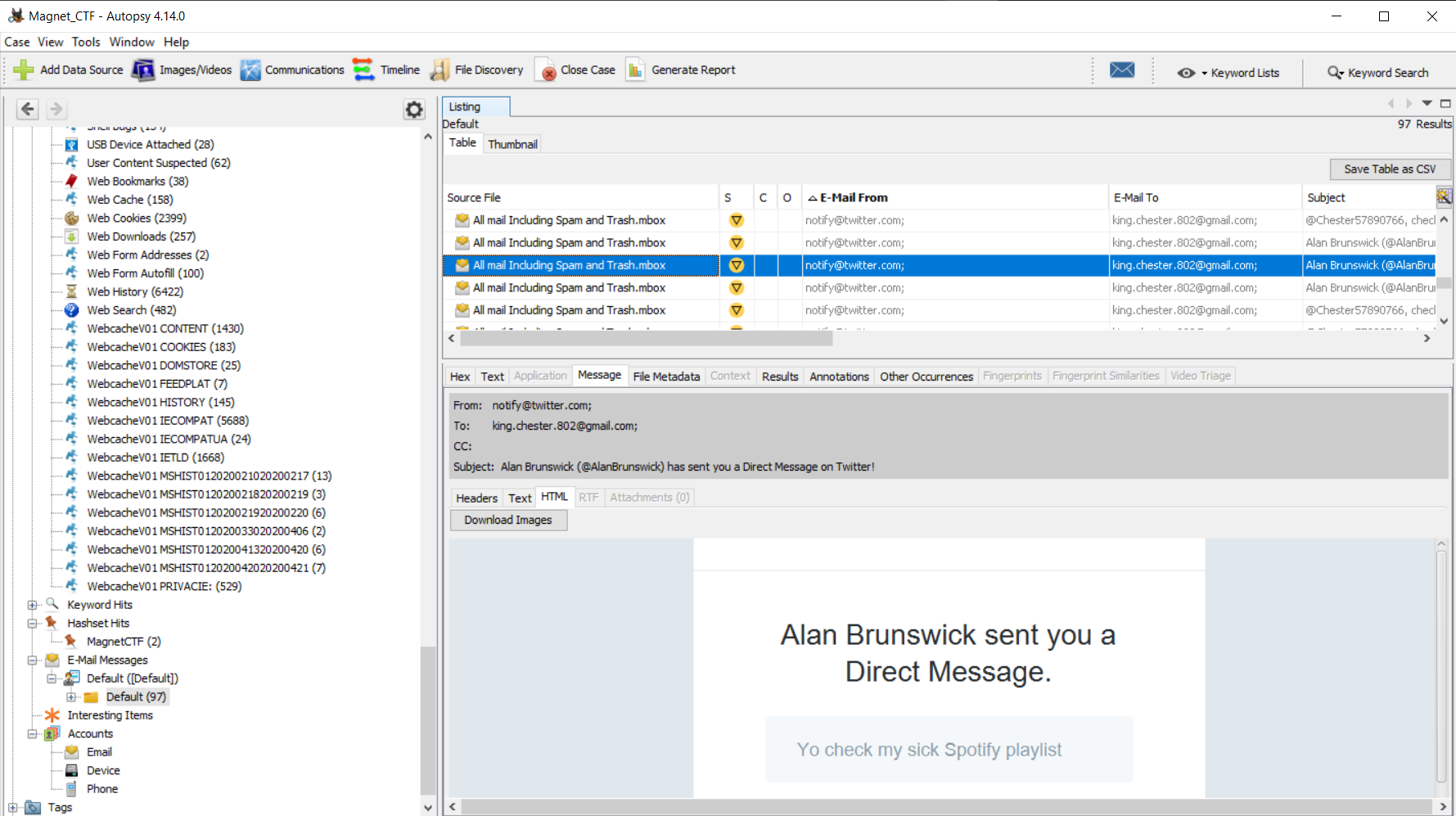
Task: Select WebcacheV01 PRIVACIE: (529) node
Action: [164, 587]
